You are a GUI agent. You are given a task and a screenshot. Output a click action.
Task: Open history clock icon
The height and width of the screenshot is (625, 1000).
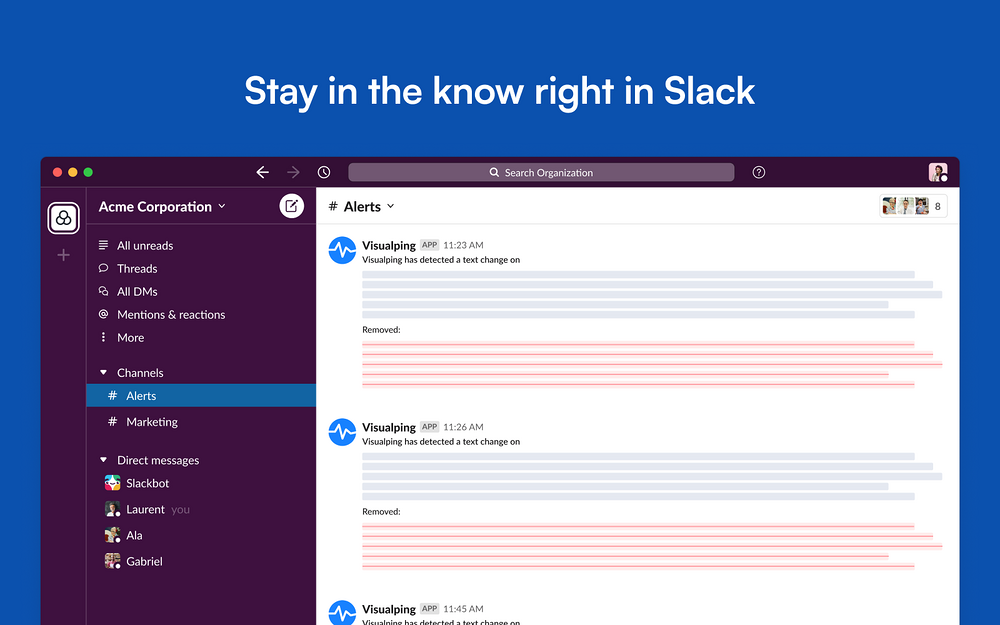[x=324, y=172]
